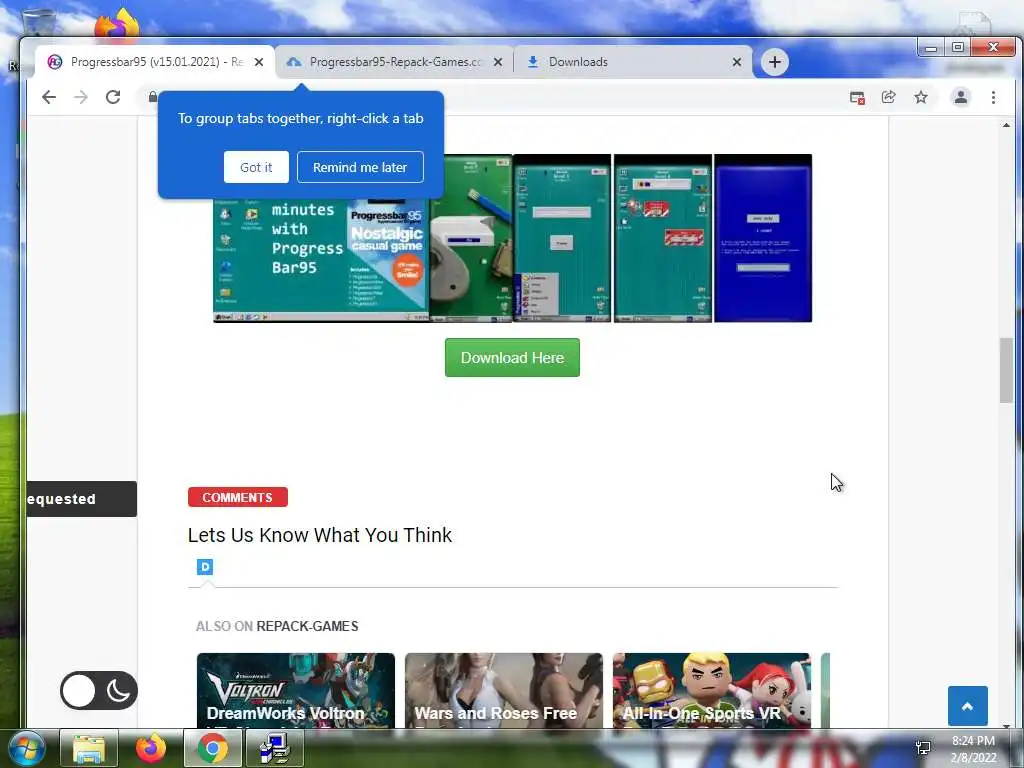
Task: Bookmark this page with the star icon
Action: point(921,97)
